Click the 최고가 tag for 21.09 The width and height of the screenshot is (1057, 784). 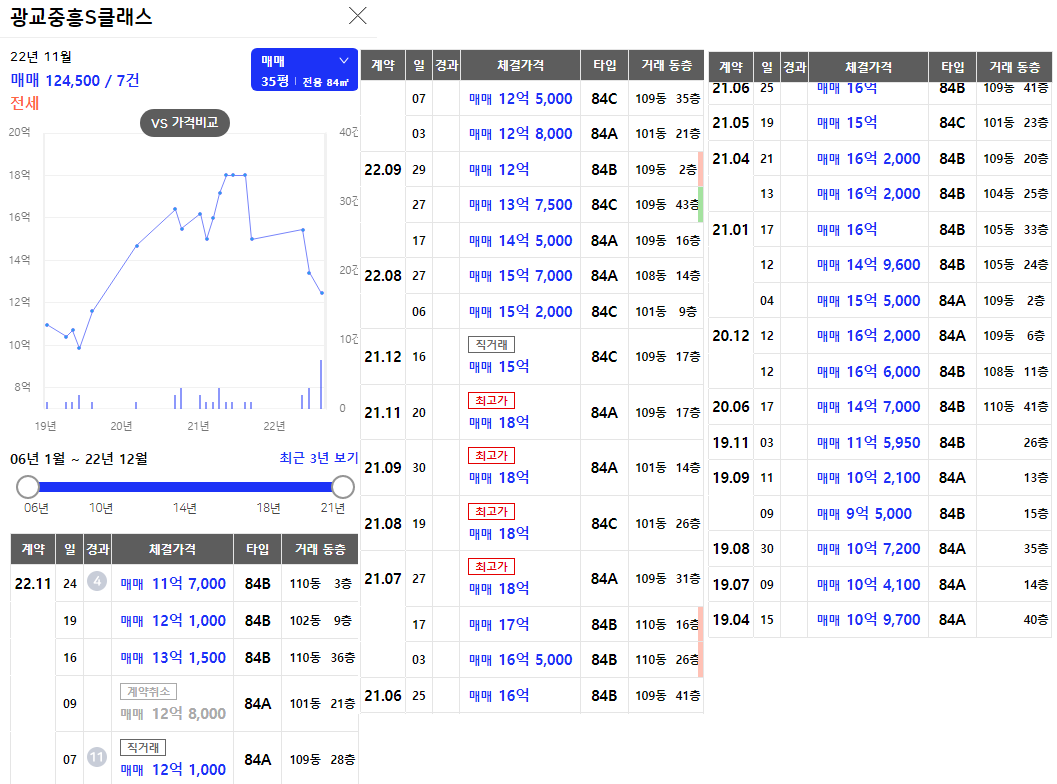(491, 456)
